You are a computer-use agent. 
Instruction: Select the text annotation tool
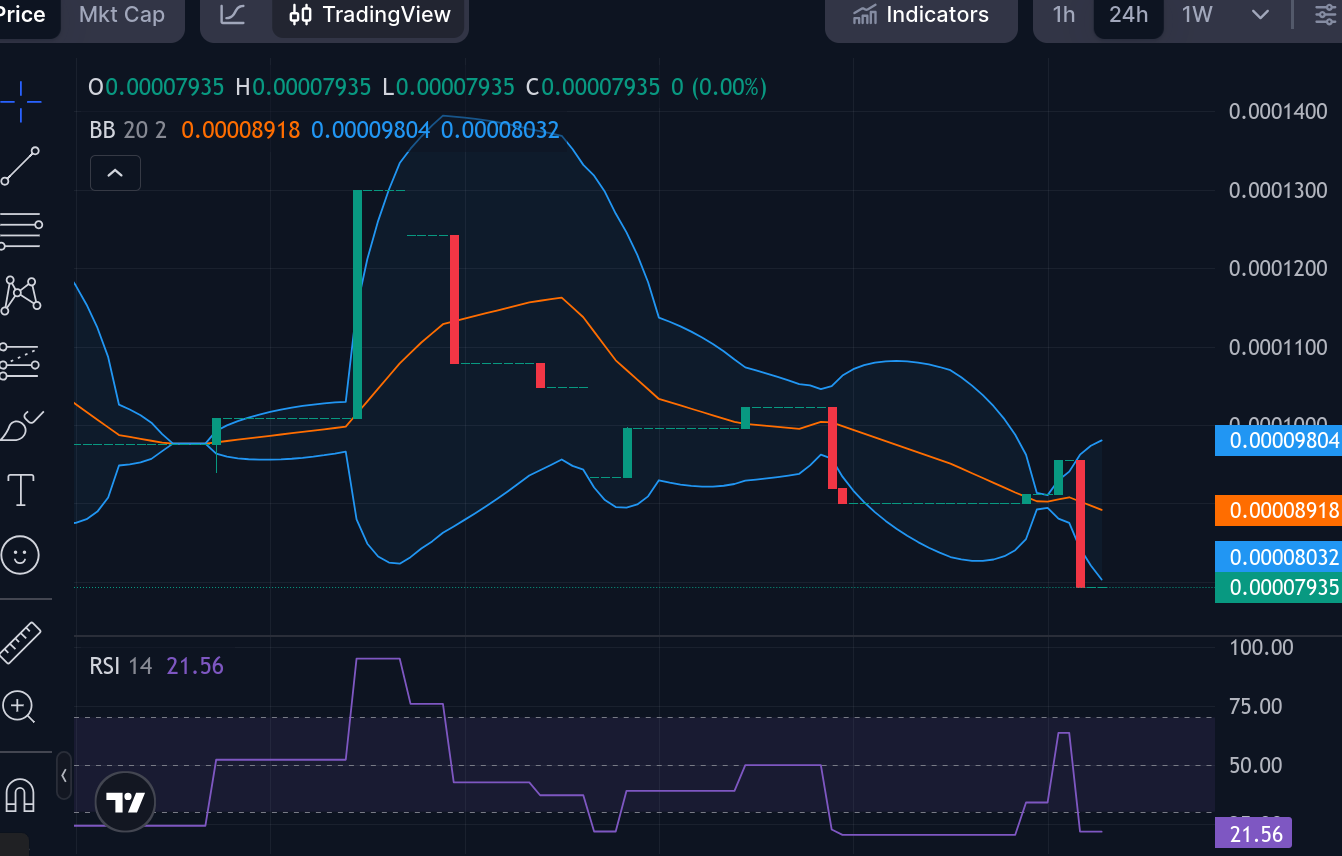[20, 490]
